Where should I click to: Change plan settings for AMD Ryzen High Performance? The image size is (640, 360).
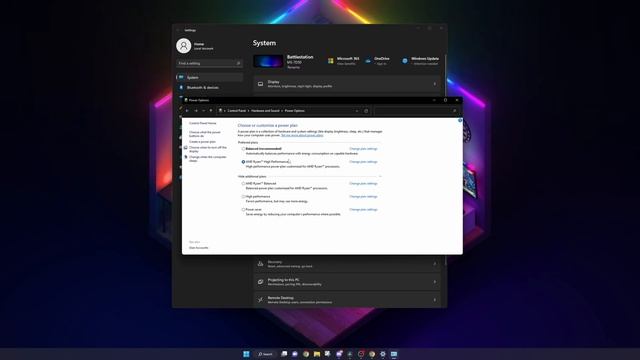(x=363, y=162)
